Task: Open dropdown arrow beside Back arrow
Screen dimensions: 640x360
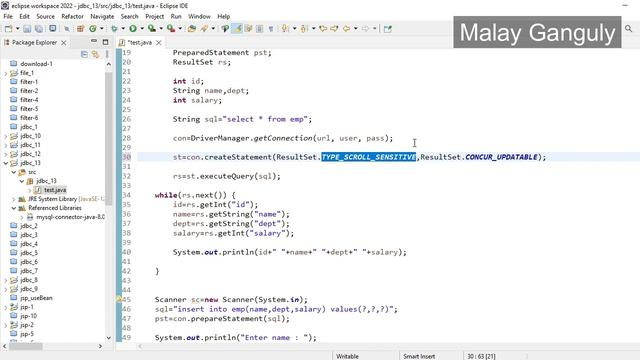Action: (x=356, y=29)
